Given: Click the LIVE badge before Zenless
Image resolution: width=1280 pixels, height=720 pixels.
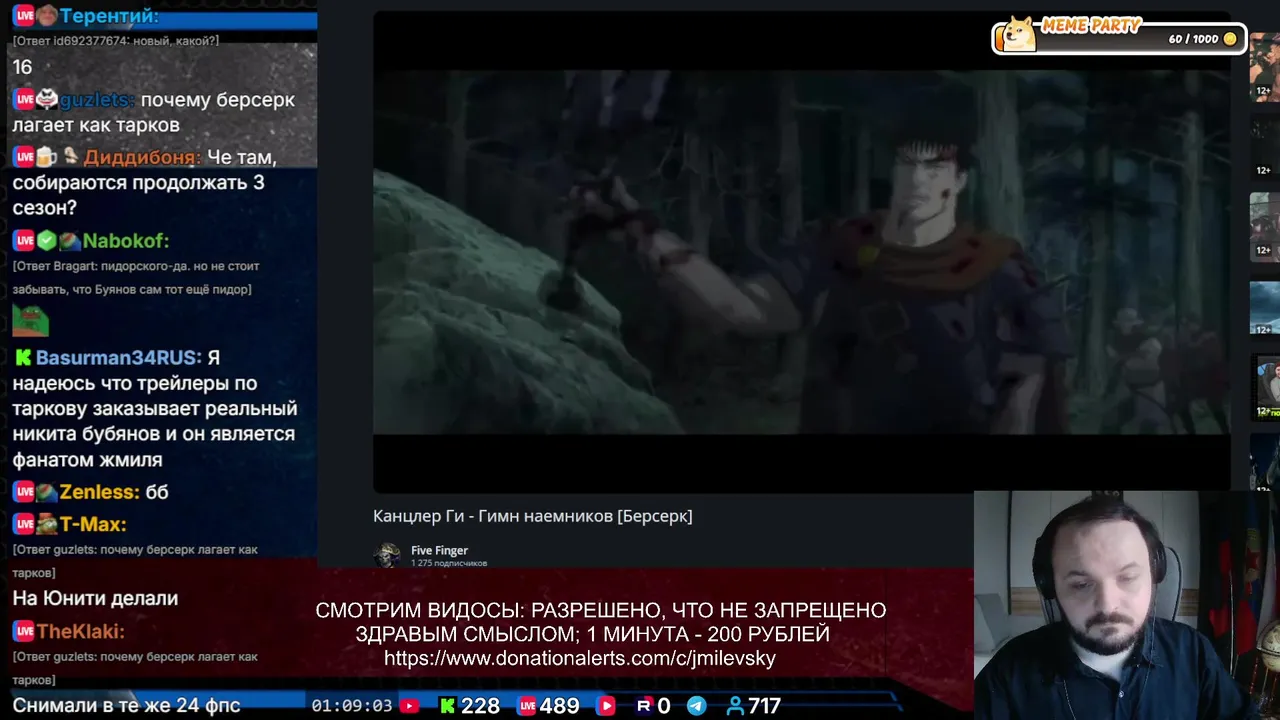Looking at the screenshot, I should coord(23,492).
